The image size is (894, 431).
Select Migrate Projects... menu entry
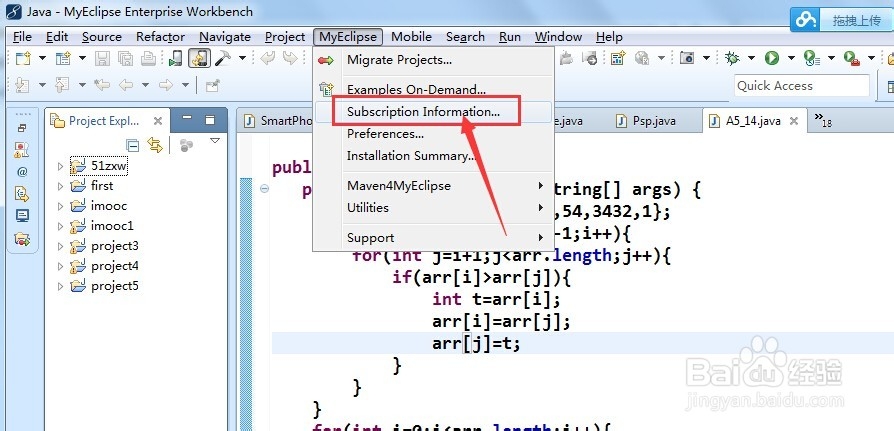434,60
